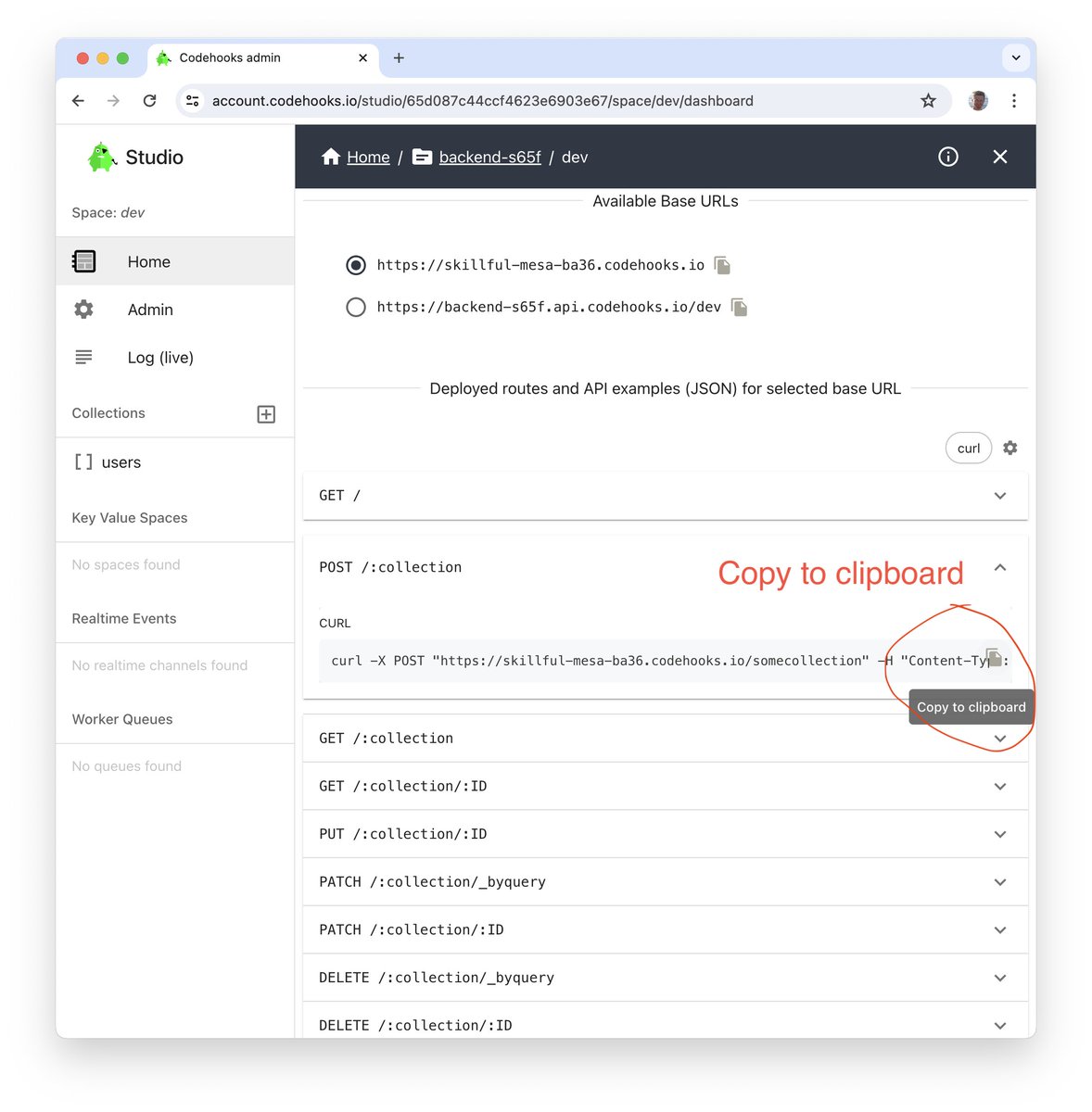Viewport: 1092px width, 1112px height.
Task: Click the 'CURL' label above the command
Action: 335,624
